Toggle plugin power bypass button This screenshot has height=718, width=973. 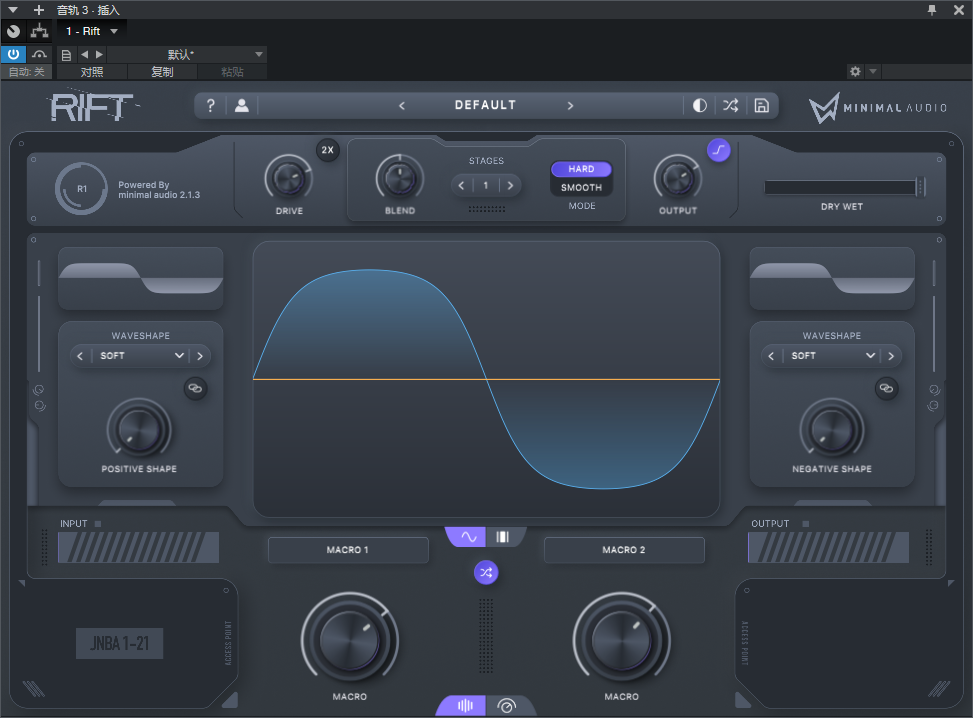13,54
